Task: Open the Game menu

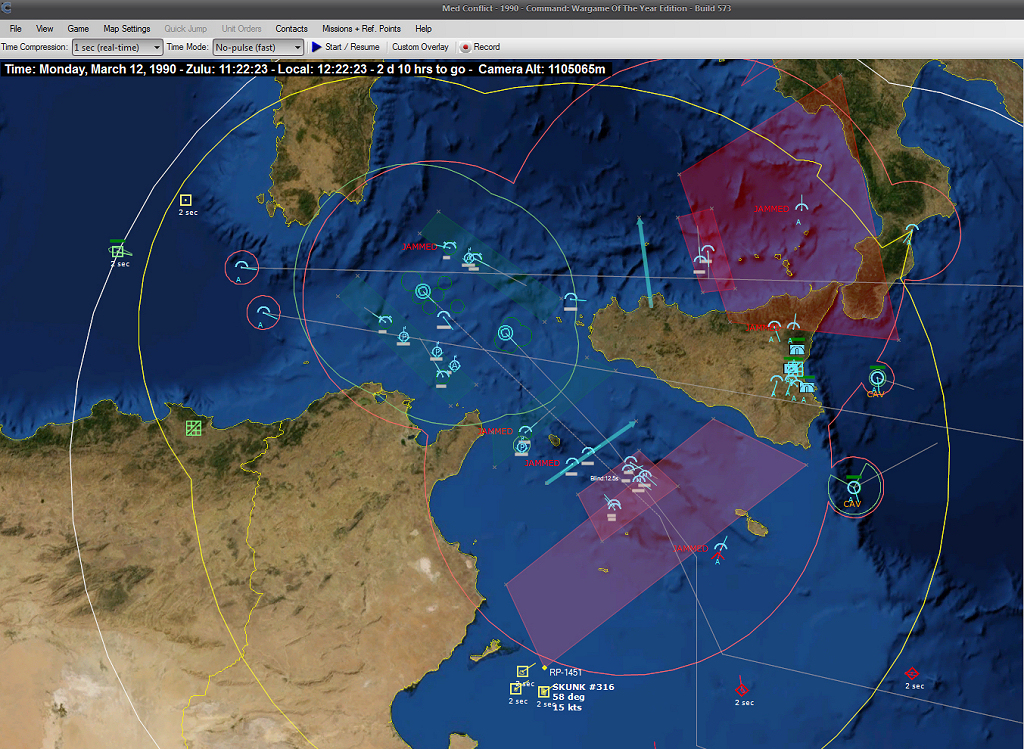Action: 78,29
